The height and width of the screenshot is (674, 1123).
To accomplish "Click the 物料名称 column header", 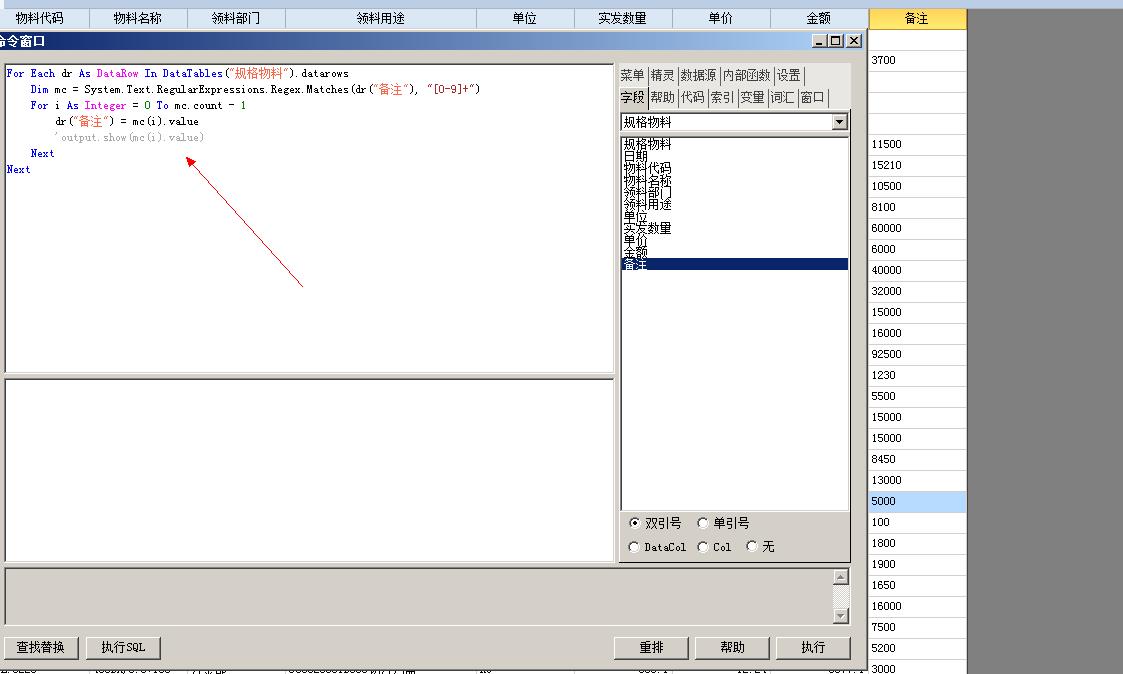I will pos(138,19).
